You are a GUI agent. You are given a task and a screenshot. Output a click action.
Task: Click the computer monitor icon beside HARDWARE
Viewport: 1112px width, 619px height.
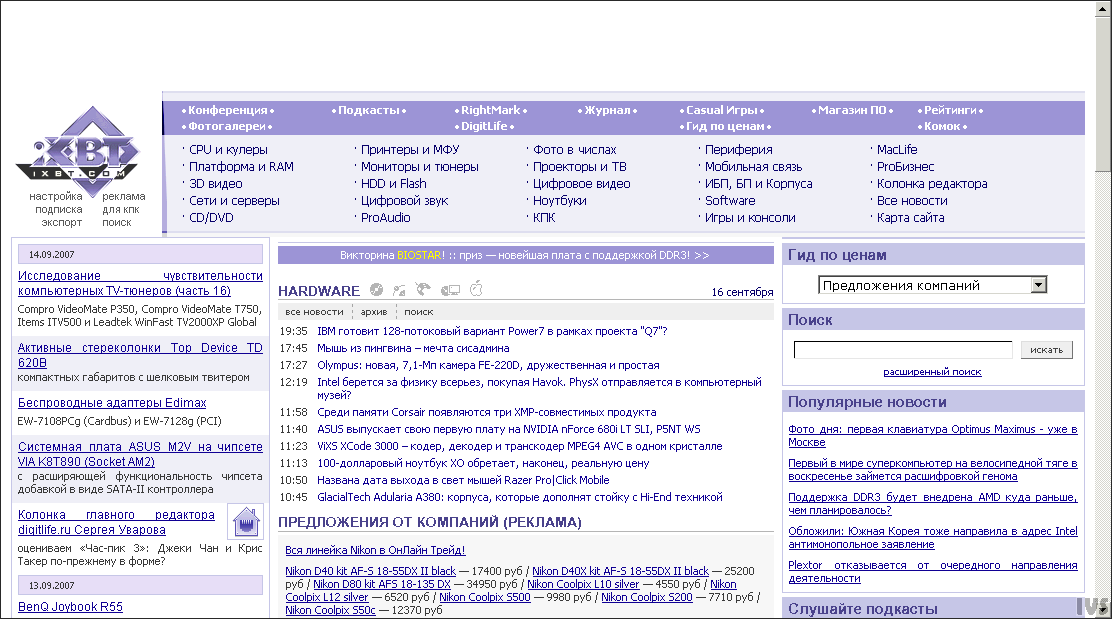[450, 291]
